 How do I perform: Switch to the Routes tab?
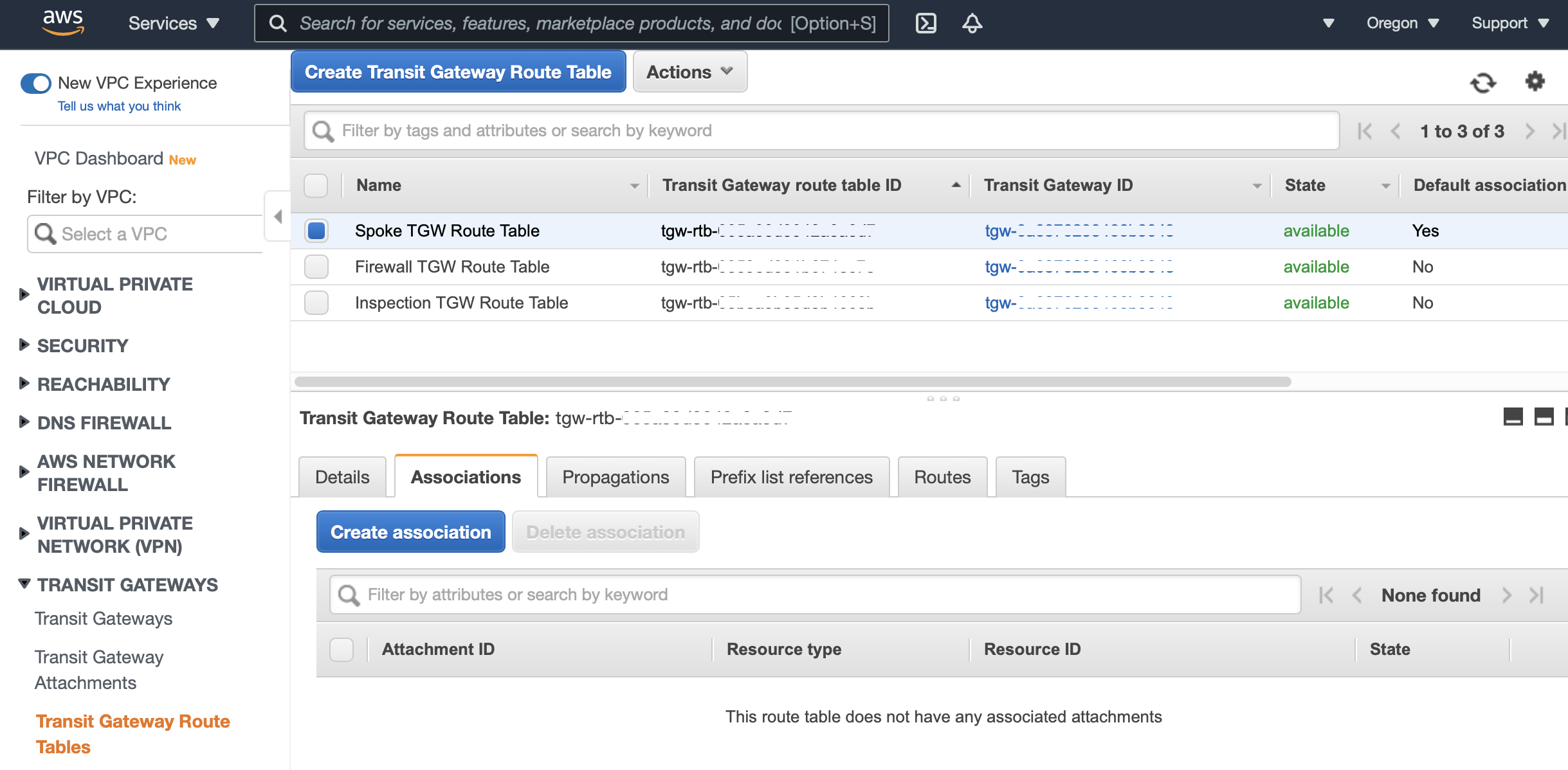point(942,477)
